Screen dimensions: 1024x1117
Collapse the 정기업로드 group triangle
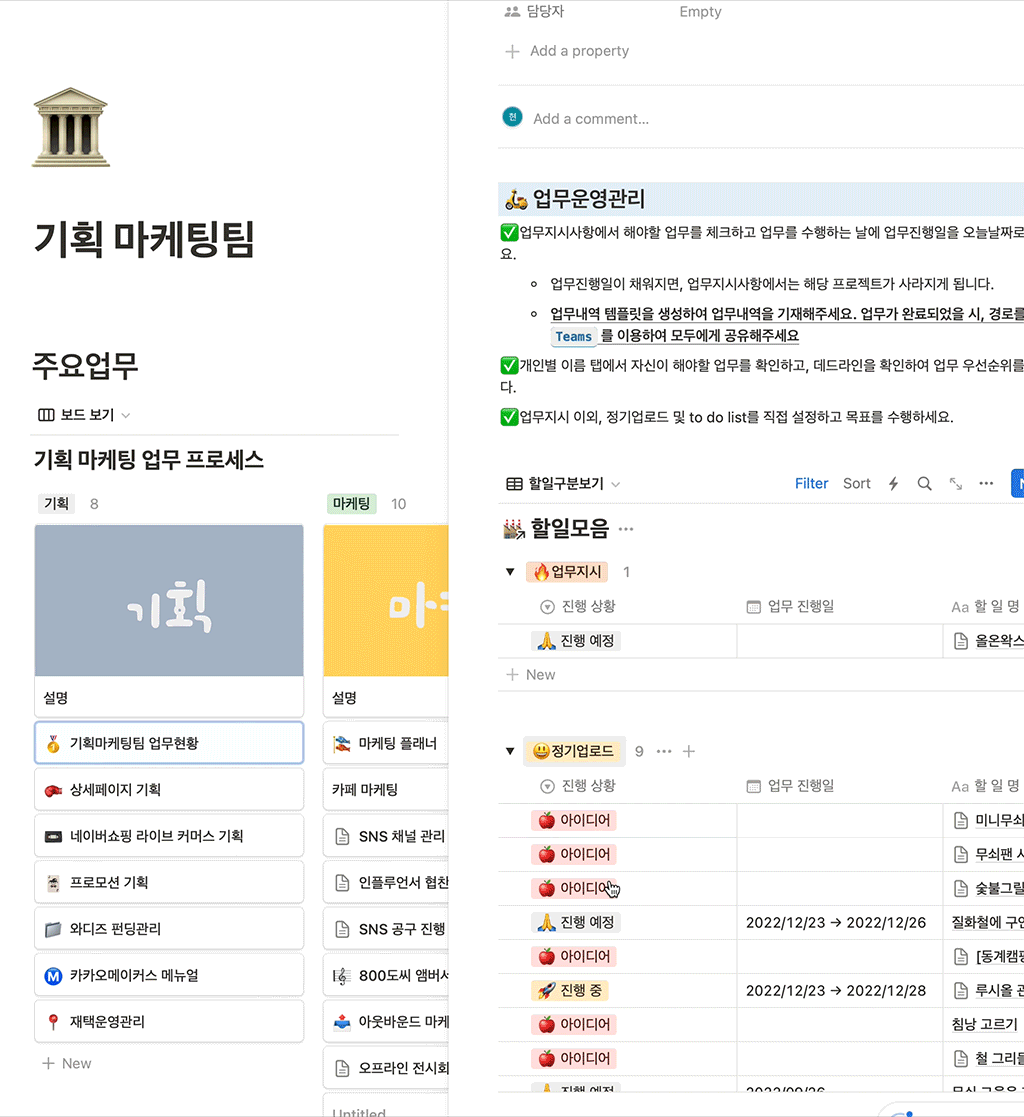point(512,751)
